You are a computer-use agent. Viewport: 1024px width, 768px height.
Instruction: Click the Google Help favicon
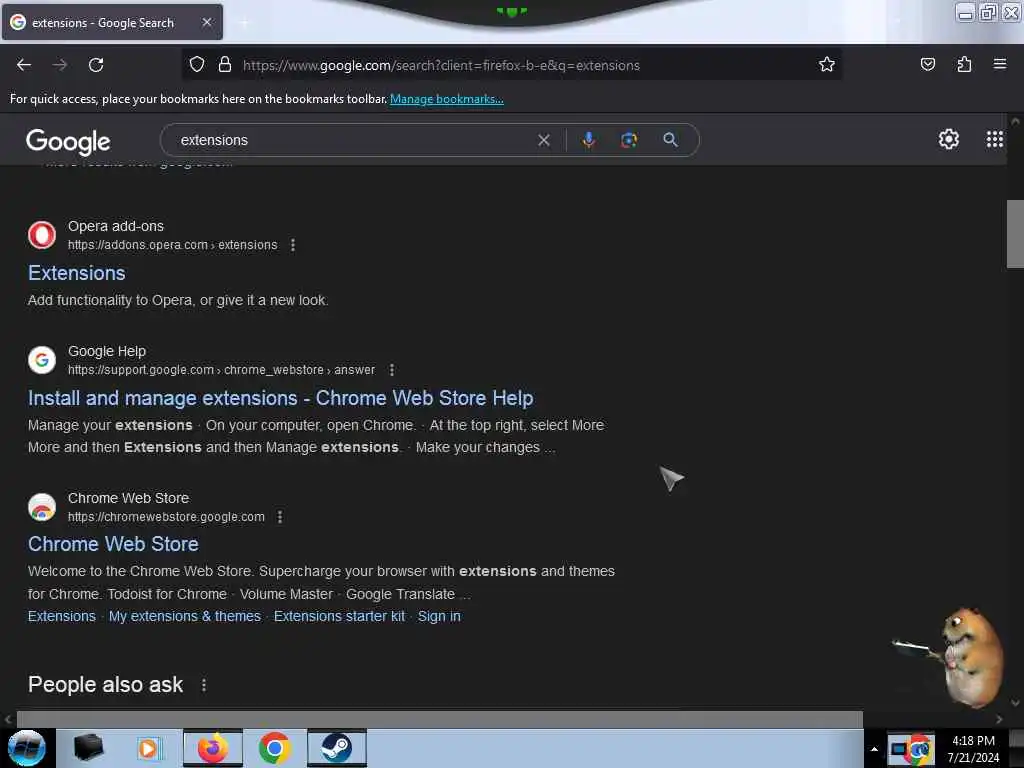pos(42,360)
